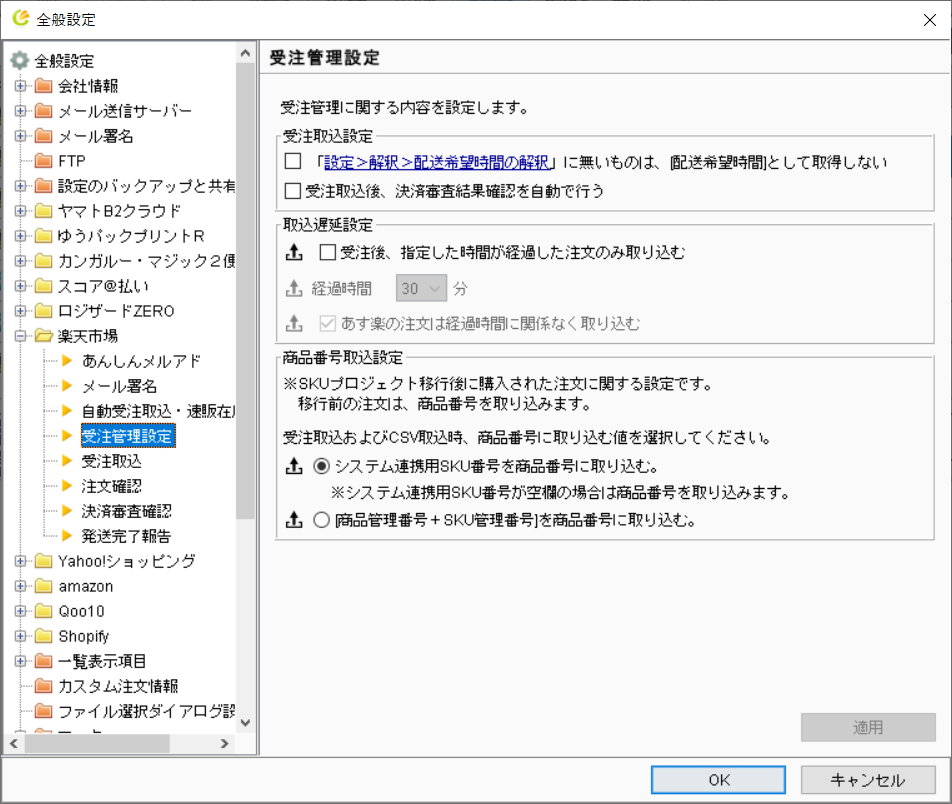Select ファイル選択ダイアログ設定 tree item
This screenshot has height=804, width=952.
(x=146, y=710)
